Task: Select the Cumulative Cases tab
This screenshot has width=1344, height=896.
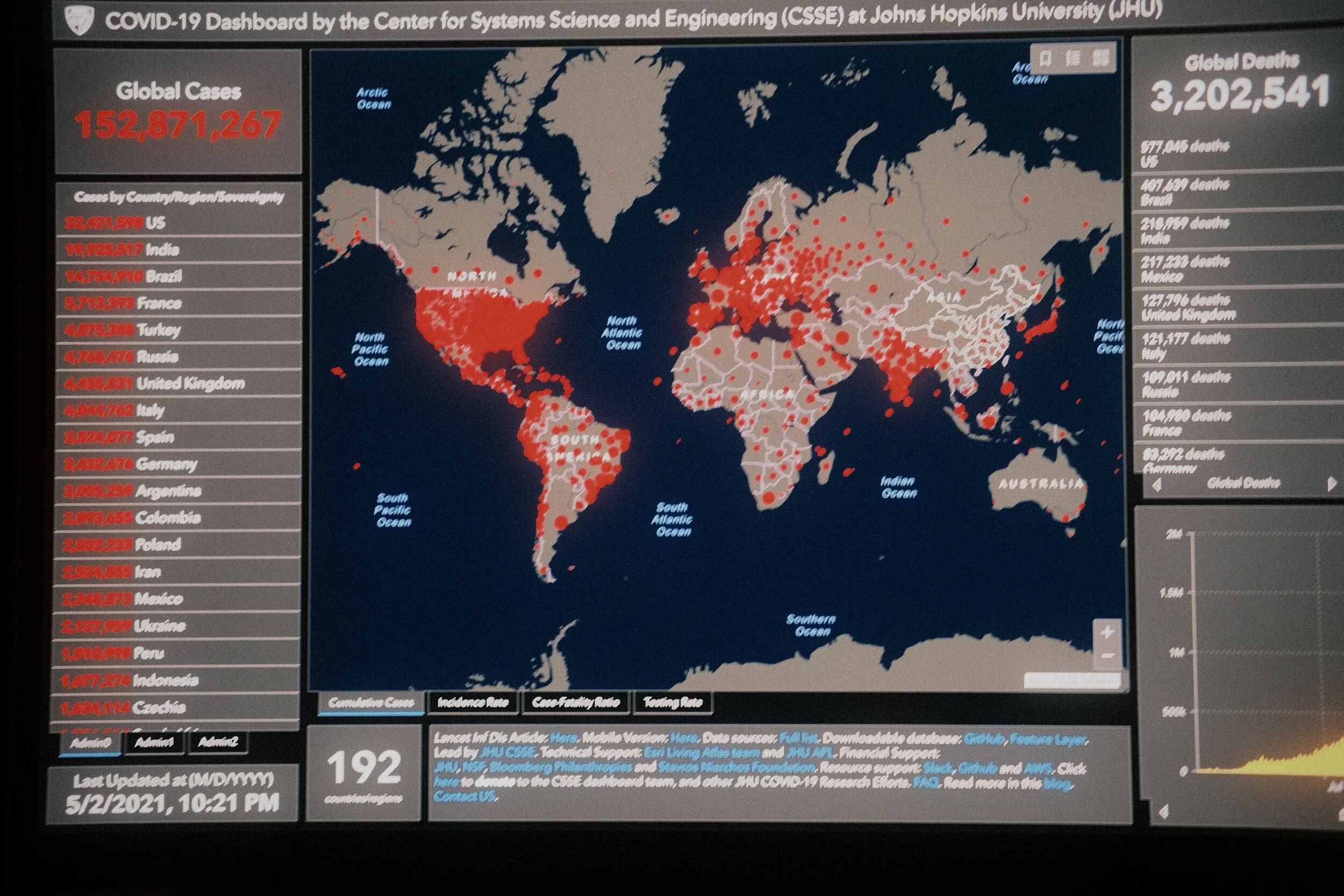Action: click(371, 703)
